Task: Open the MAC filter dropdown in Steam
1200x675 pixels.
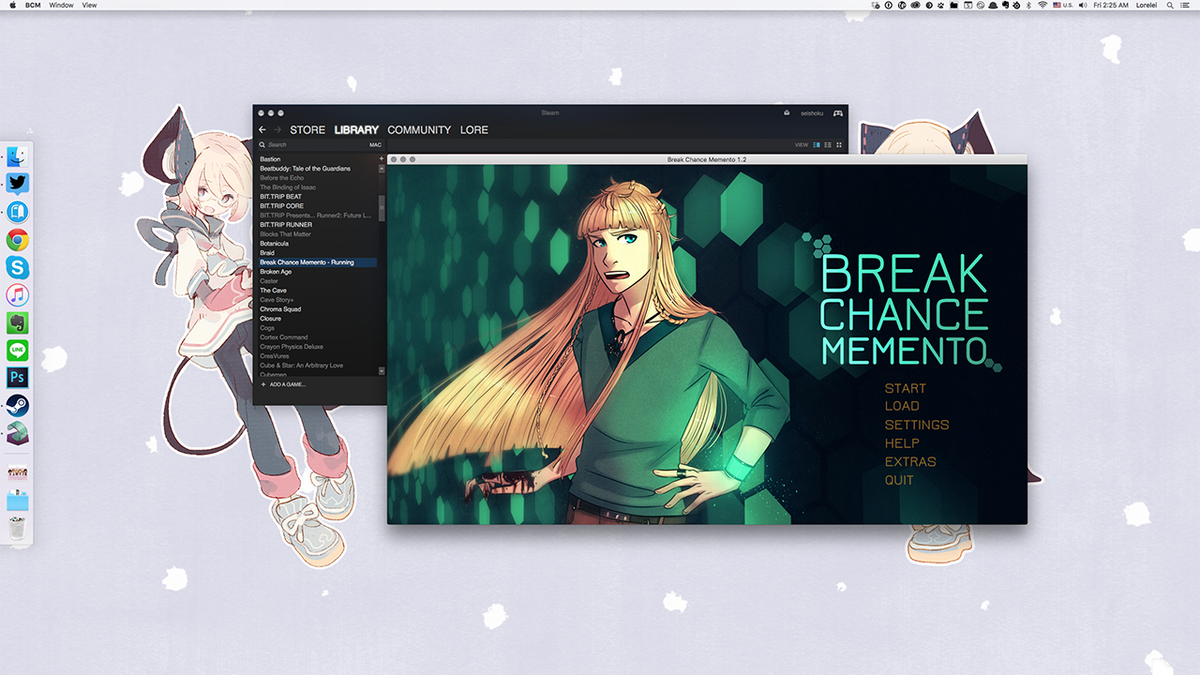Action: (376, 145)
